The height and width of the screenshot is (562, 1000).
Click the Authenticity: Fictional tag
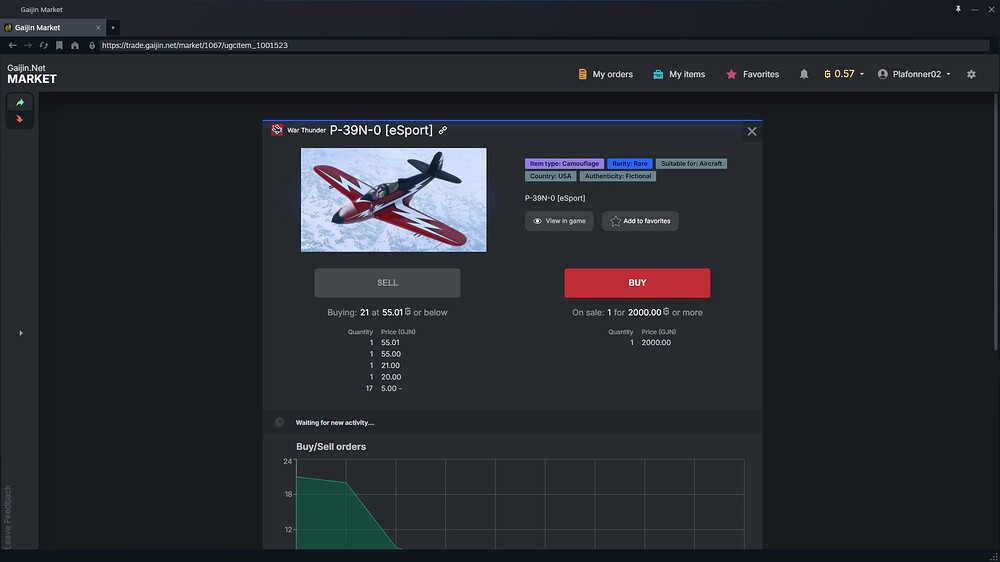618,176
